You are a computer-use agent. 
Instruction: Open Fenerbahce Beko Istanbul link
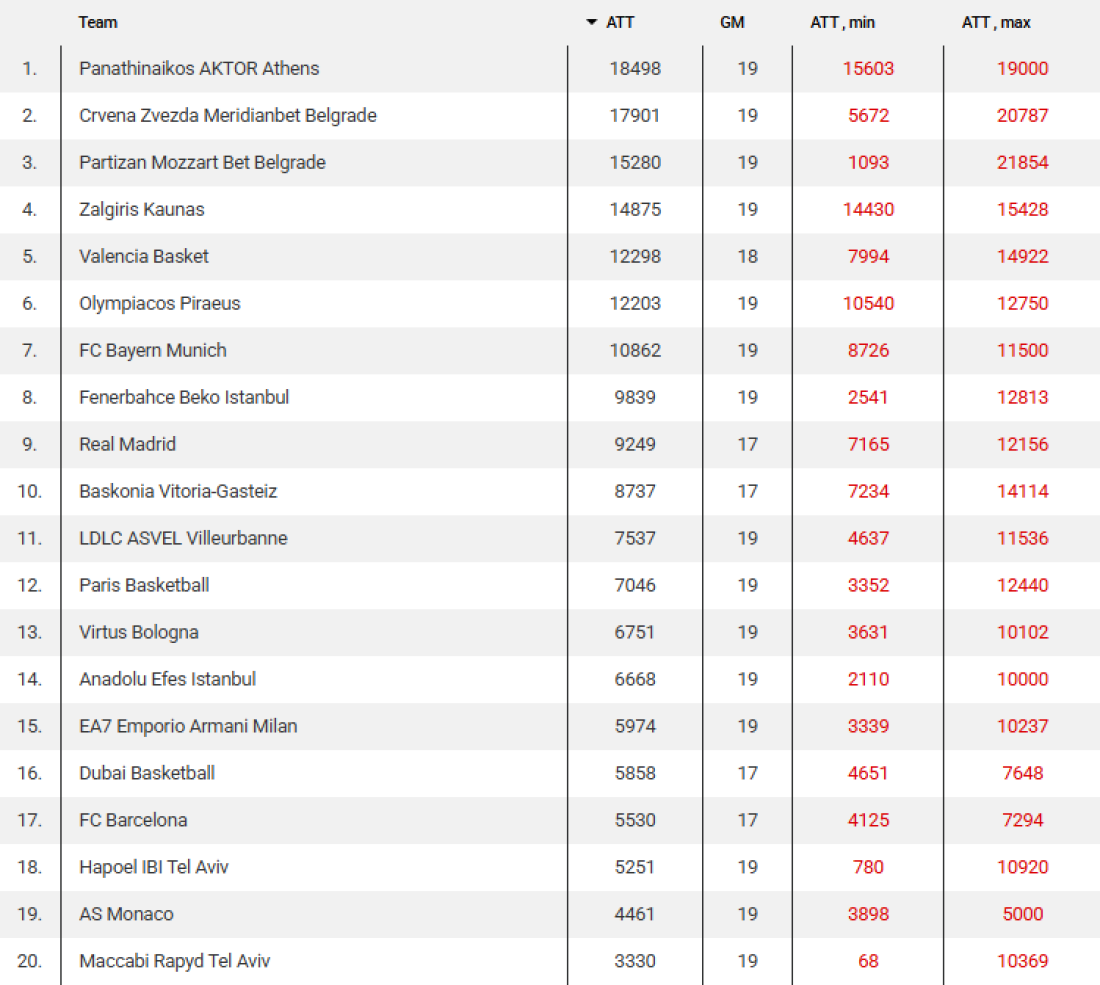tap(184, 398)
